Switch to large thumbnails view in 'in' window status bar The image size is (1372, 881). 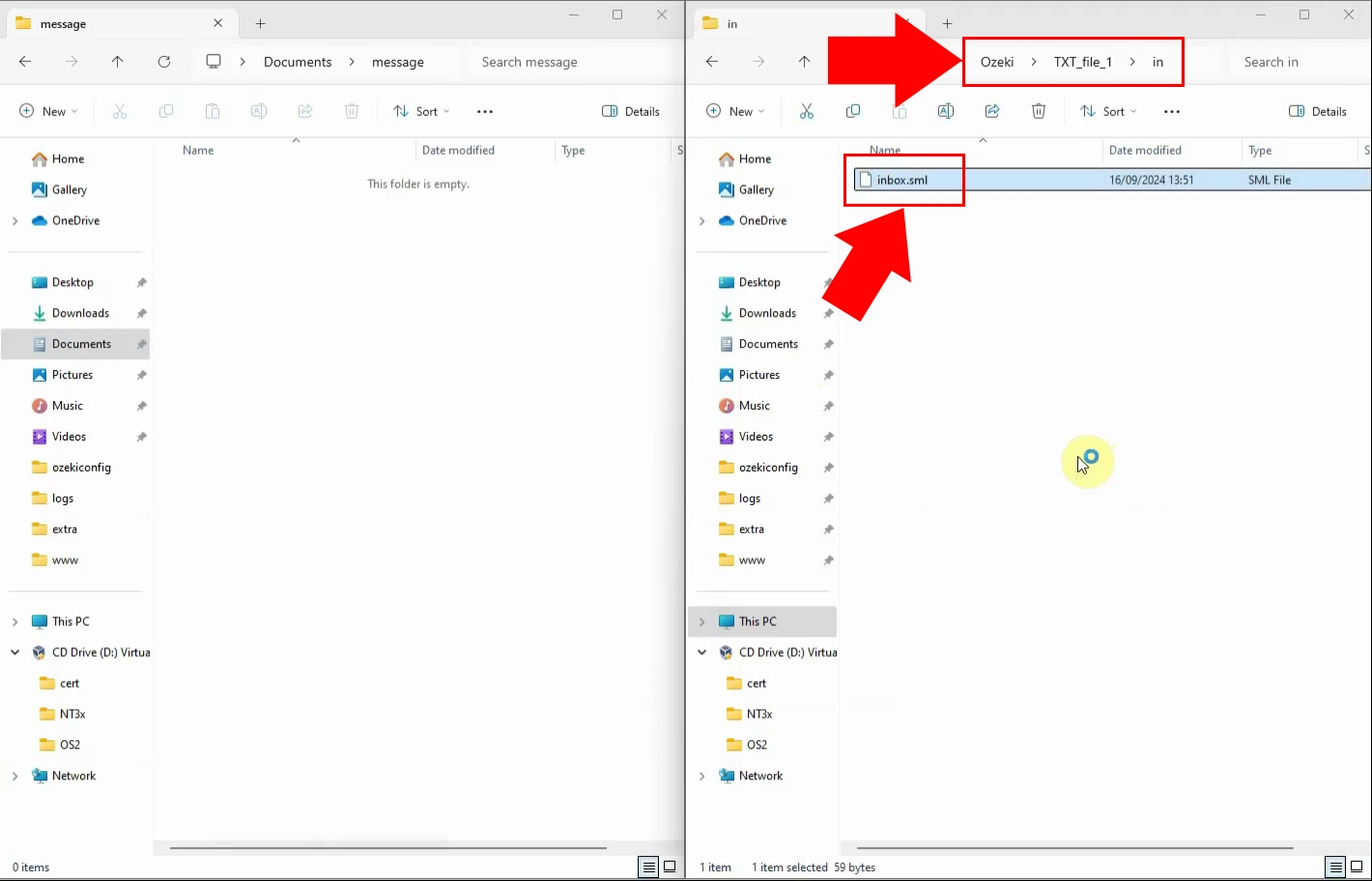click(x=1357, y=867)
